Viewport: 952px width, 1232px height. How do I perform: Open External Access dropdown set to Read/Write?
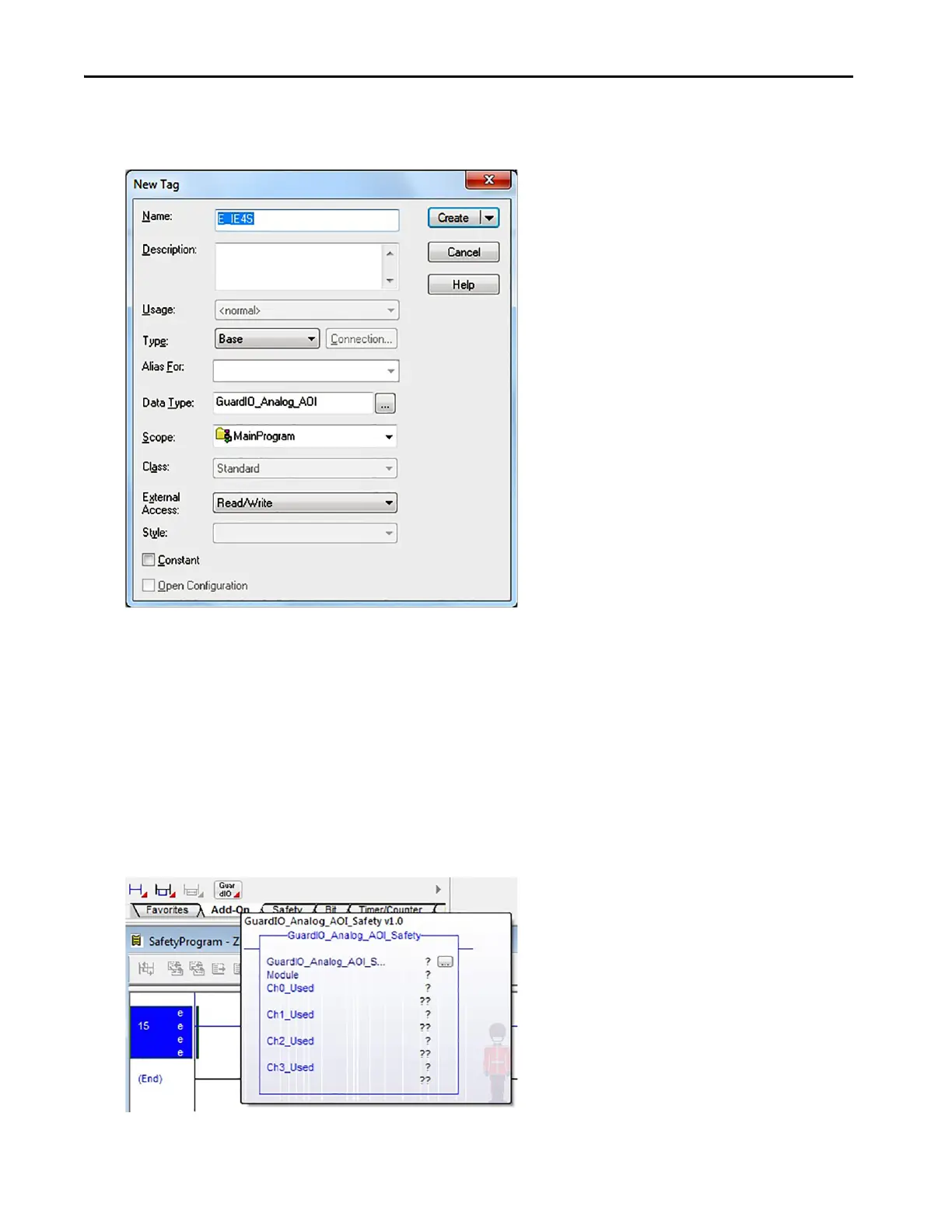click(x=305, y=503)
